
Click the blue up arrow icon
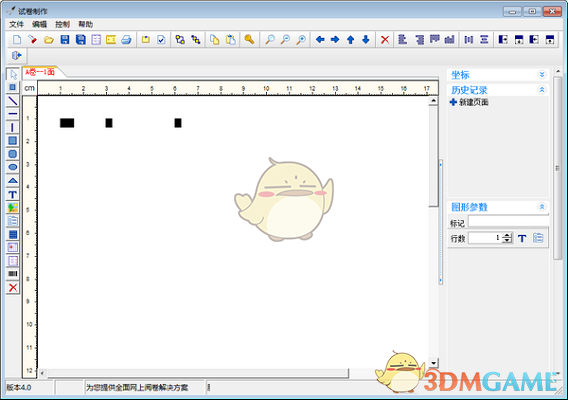pyautogui.click(x=350, y=39)
